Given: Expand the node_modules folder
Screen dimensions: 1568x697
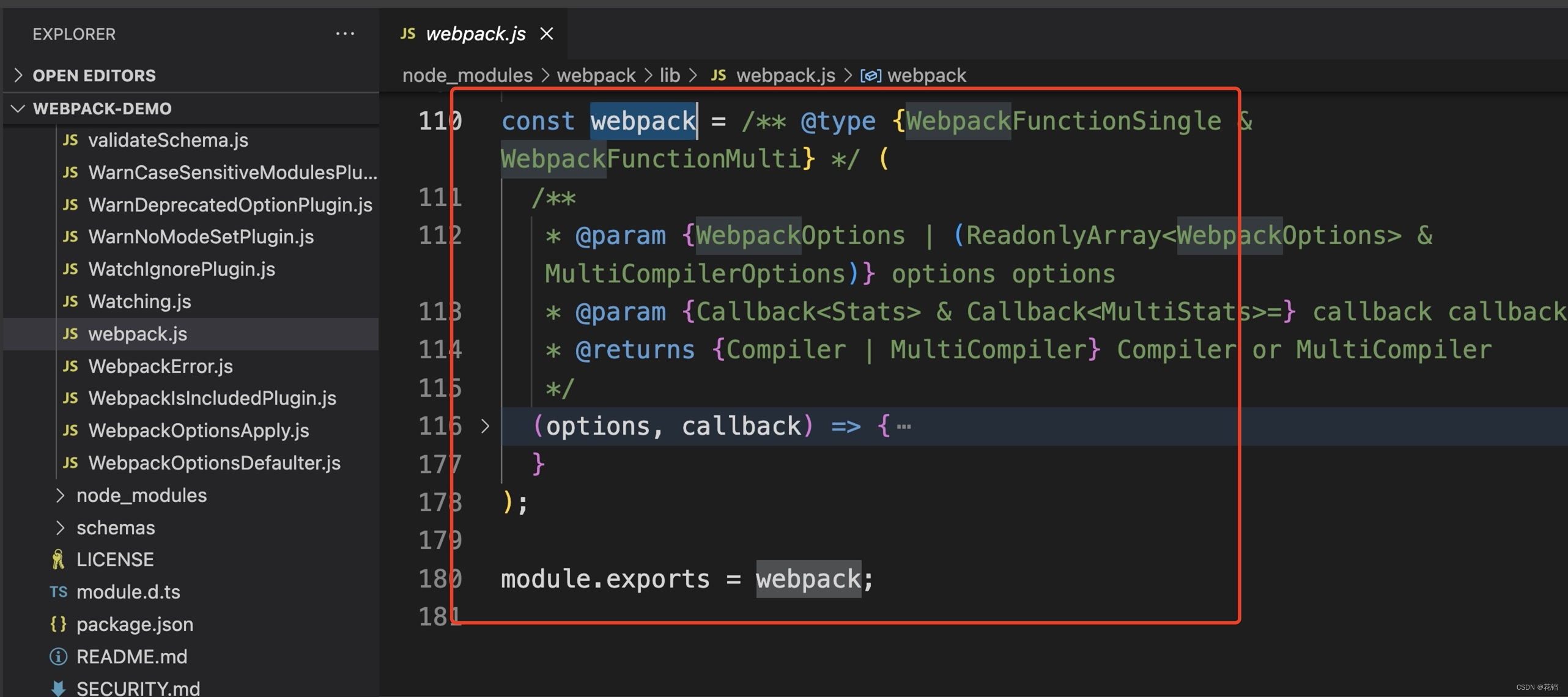Looking at the screenshot, I should click(x=61, y=495).
